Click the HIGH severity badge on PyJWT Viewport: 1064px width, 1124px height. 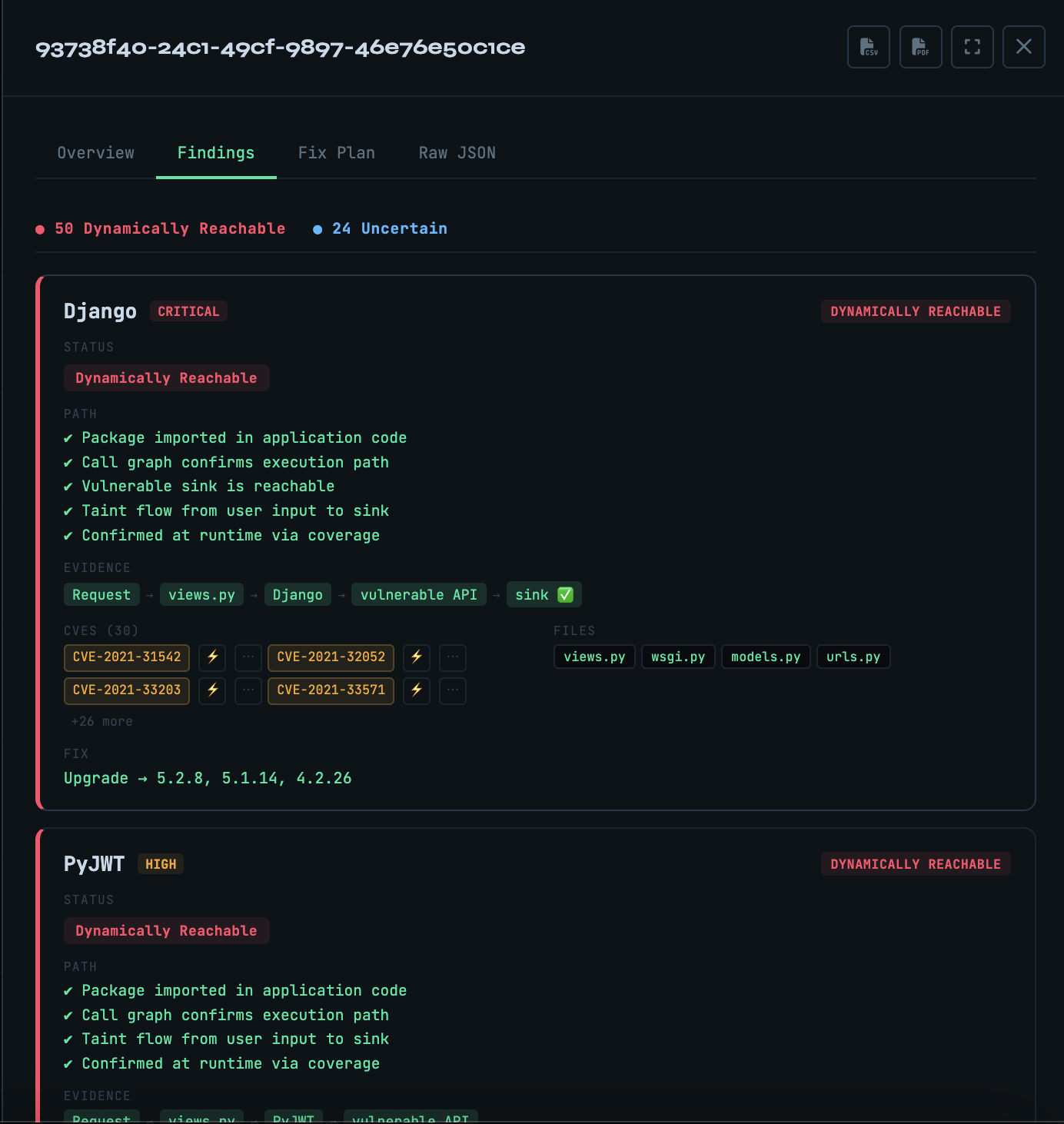(161, 864)
